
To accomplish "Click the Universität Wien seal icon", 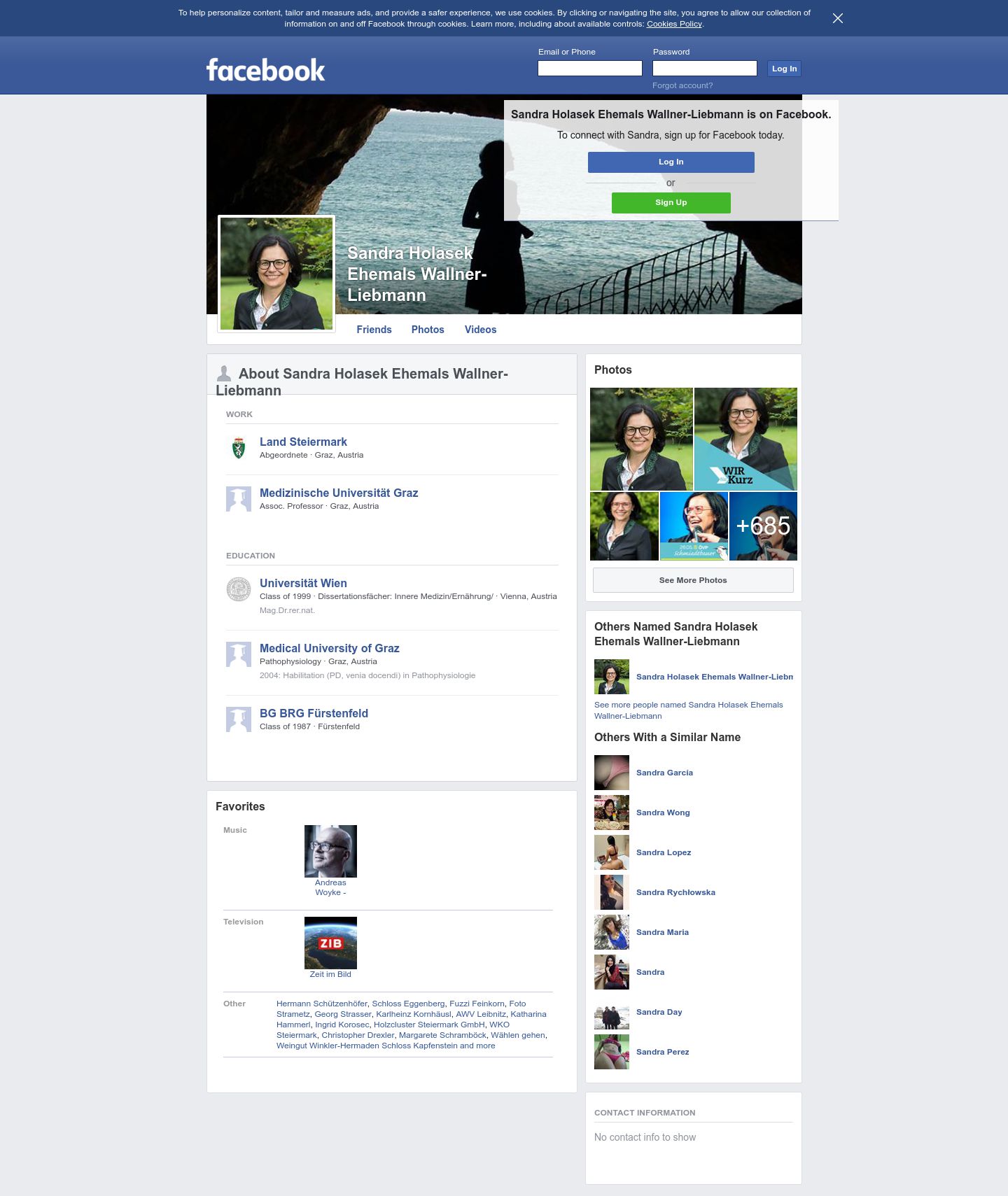I will [239, 589].
